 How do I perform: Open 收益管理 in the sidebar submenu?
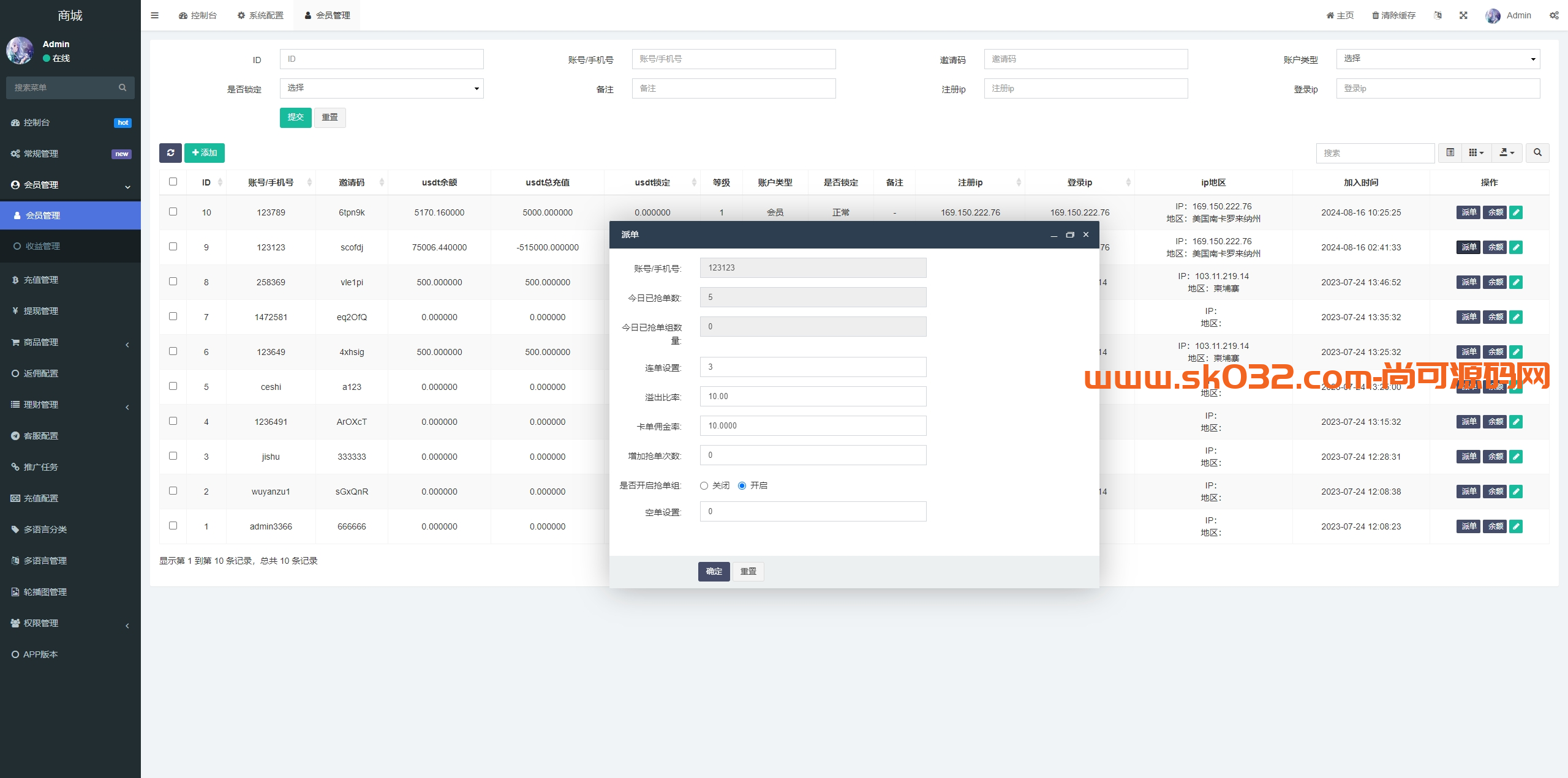point(70,246)
